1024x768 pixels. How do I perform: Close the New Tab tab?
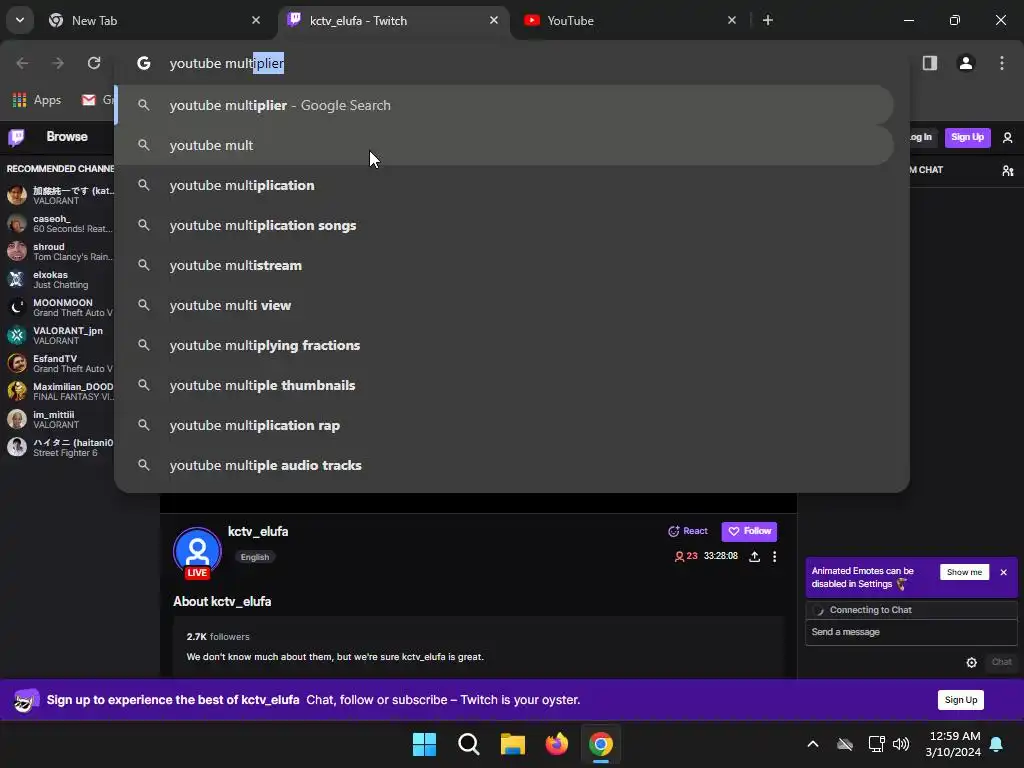tap(256, 20)
